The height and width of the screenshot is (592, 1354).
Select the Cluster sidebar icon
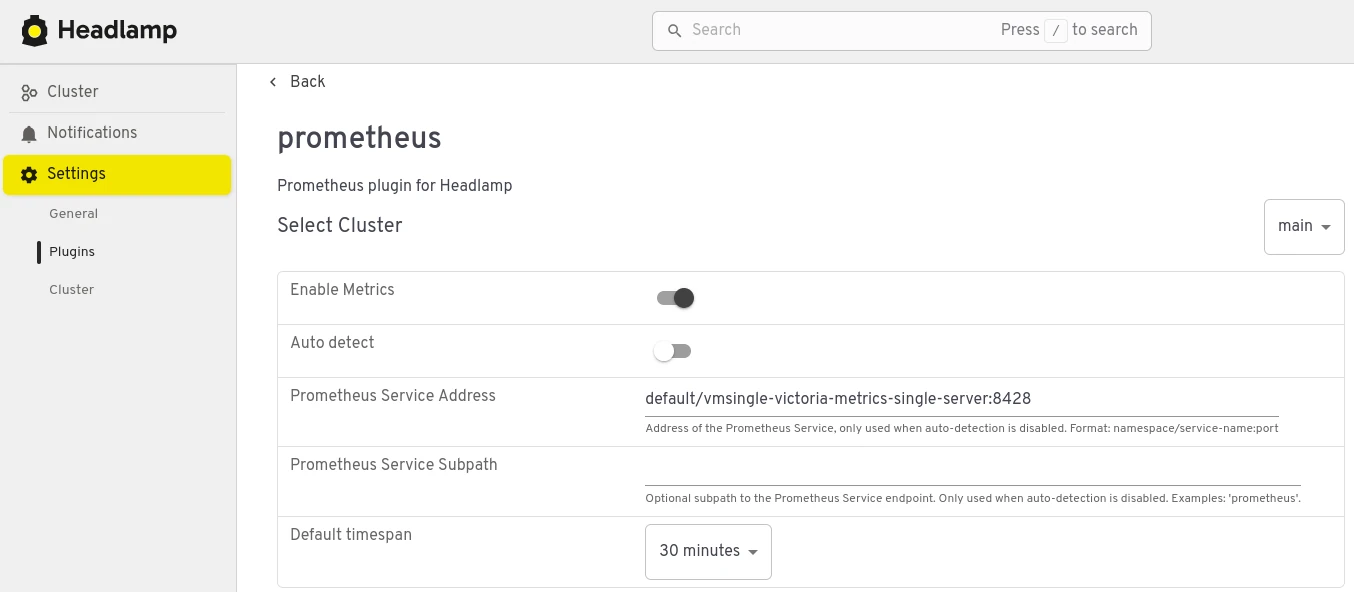point(29,92)
